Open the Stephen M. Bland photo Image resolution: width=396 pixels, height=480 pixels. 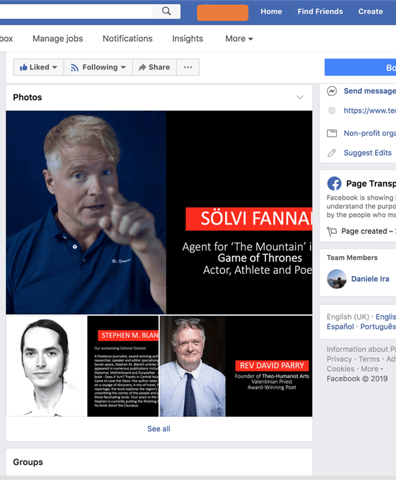(x=123, y=366)
